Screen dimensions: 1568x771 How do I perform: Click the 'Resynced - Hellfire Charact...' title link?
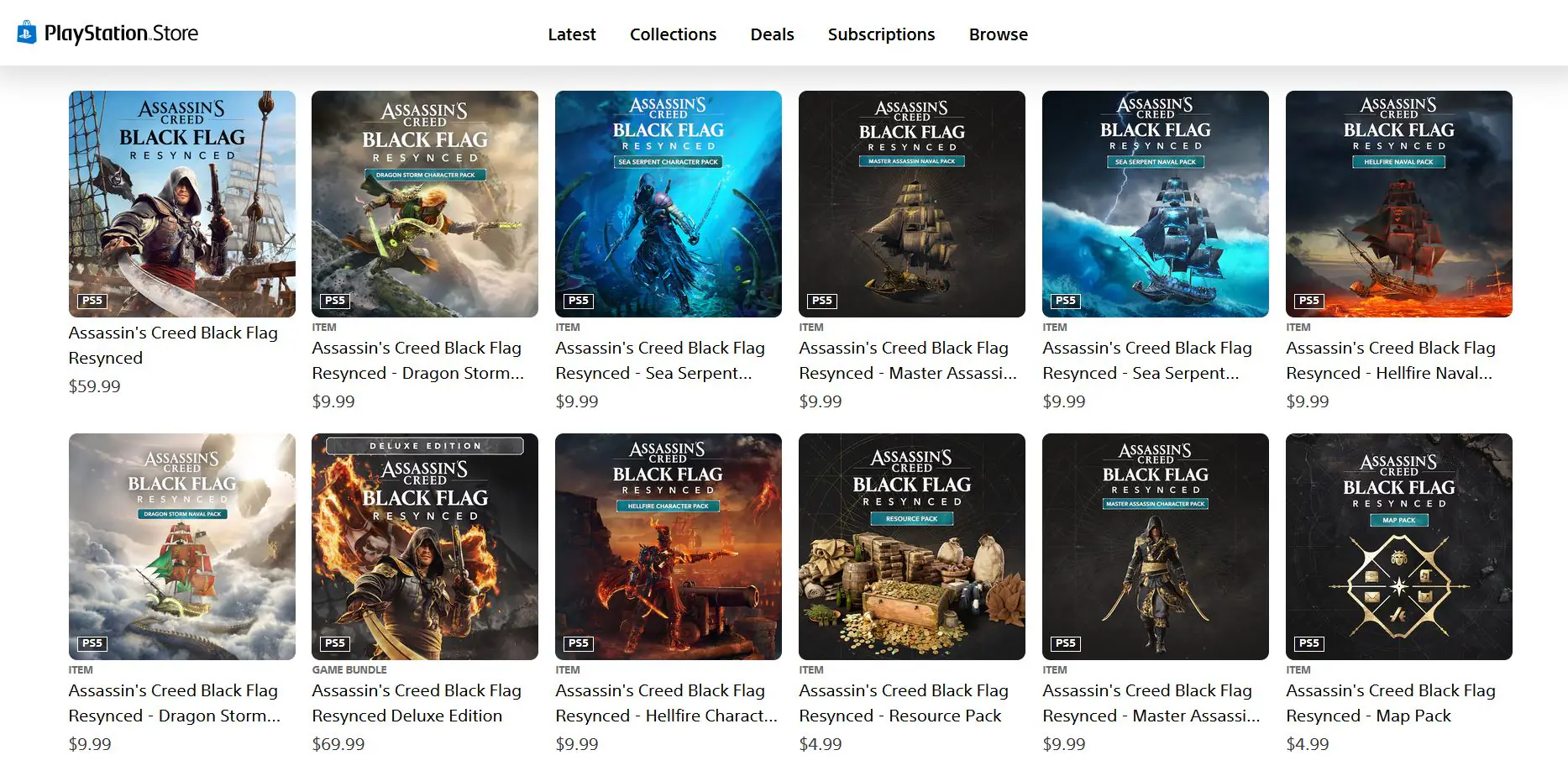click(x=667, y=703)
